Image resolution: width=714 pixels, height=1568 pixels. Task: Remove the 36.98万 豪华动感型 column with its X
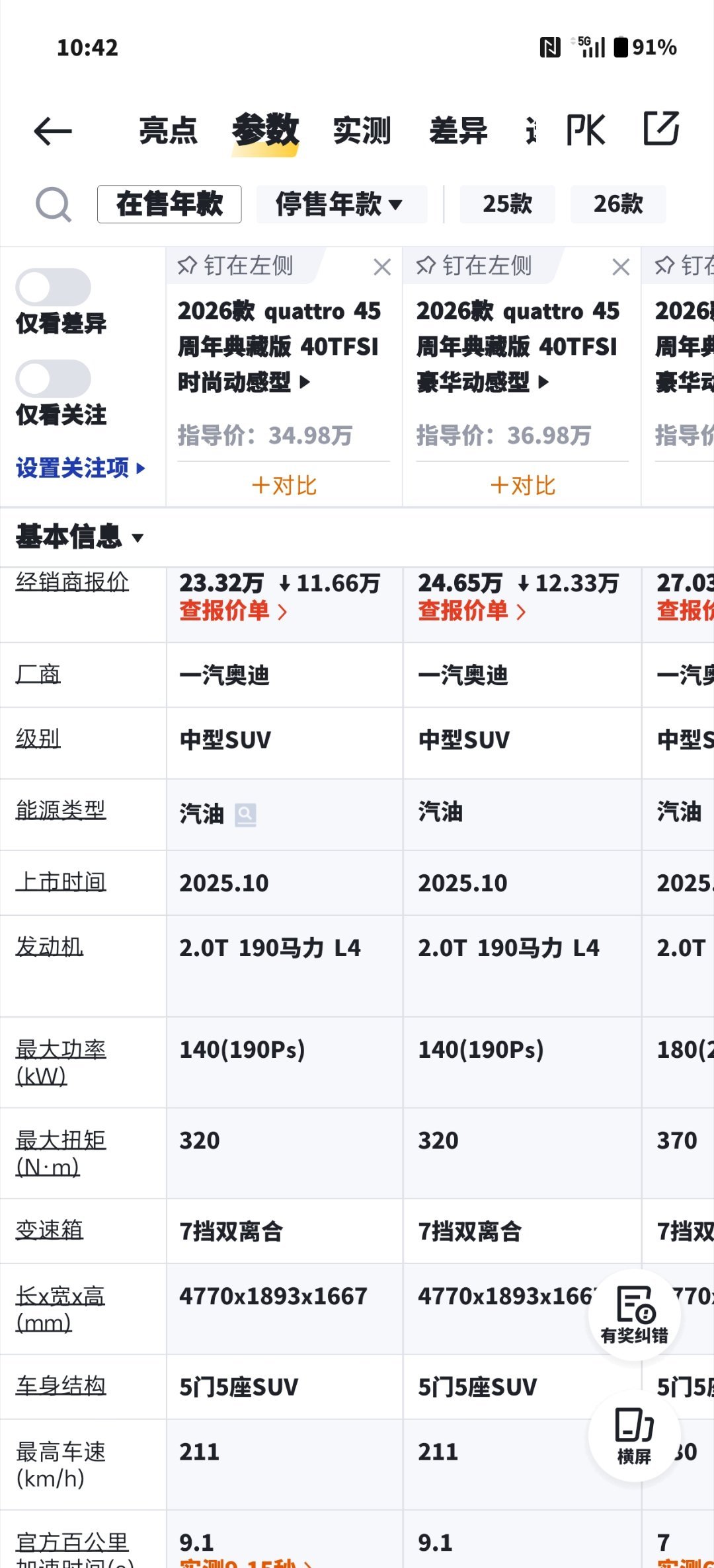coord(621,267)
